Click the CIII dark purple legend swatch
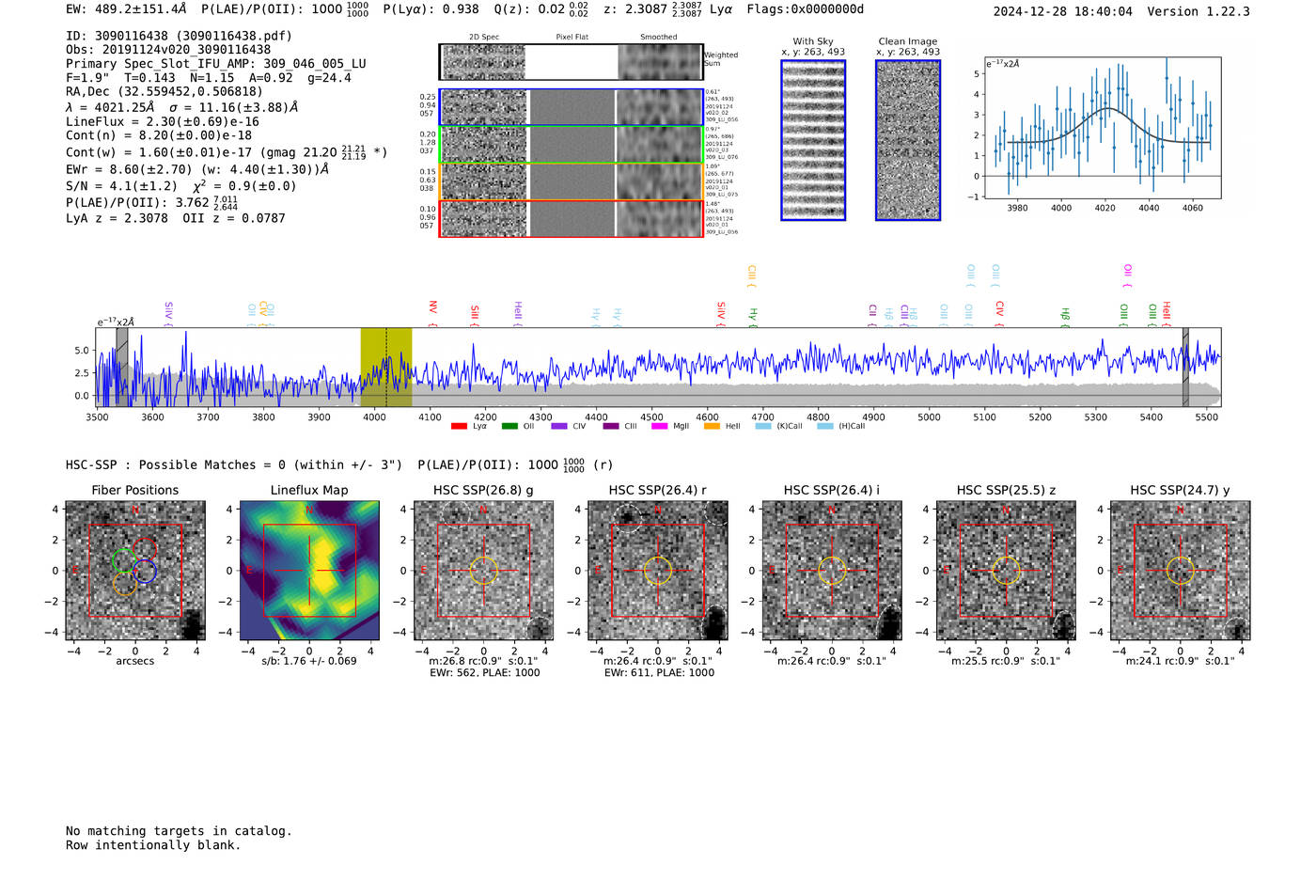This screenshot has width=1316, height=896. click(611, 426)
